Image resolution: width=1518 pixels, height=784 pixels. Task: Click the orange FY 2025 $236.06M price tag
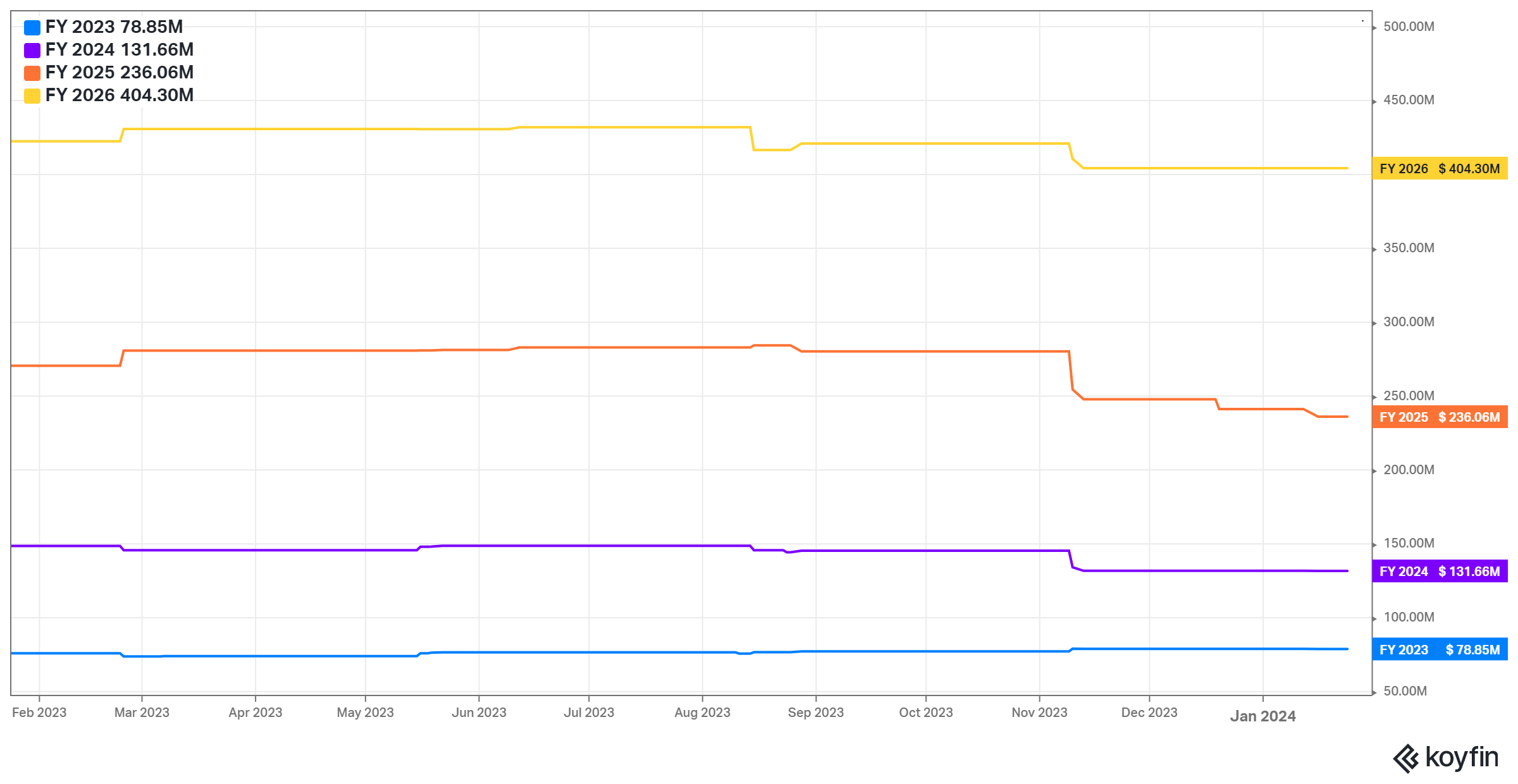click(x=1440, y=417)
